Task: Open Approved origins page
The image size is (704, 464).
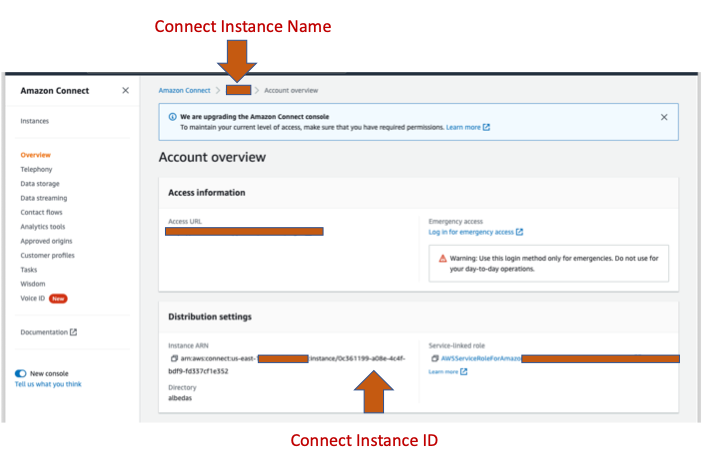Action: tap(46, 241)
